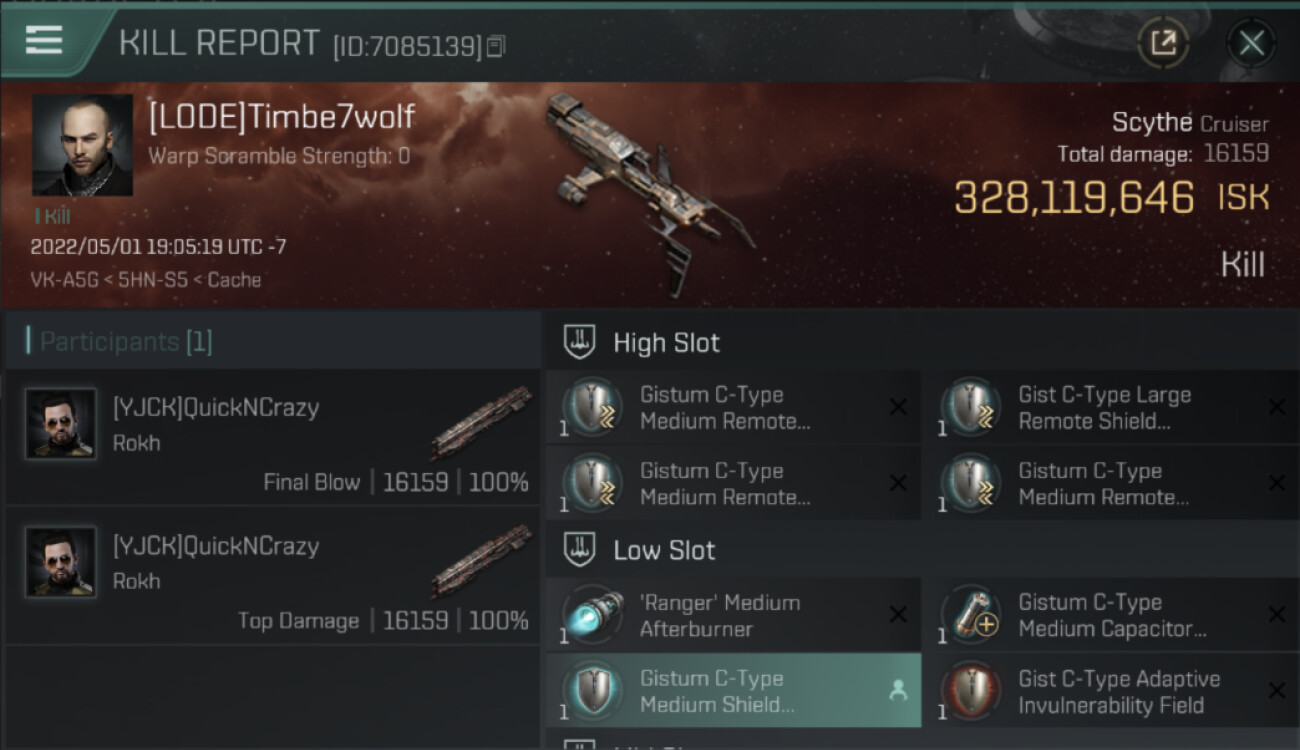Select the Scythe ship image
The height and width of the screenshot is (750, 1300).
tap(648, 190)
